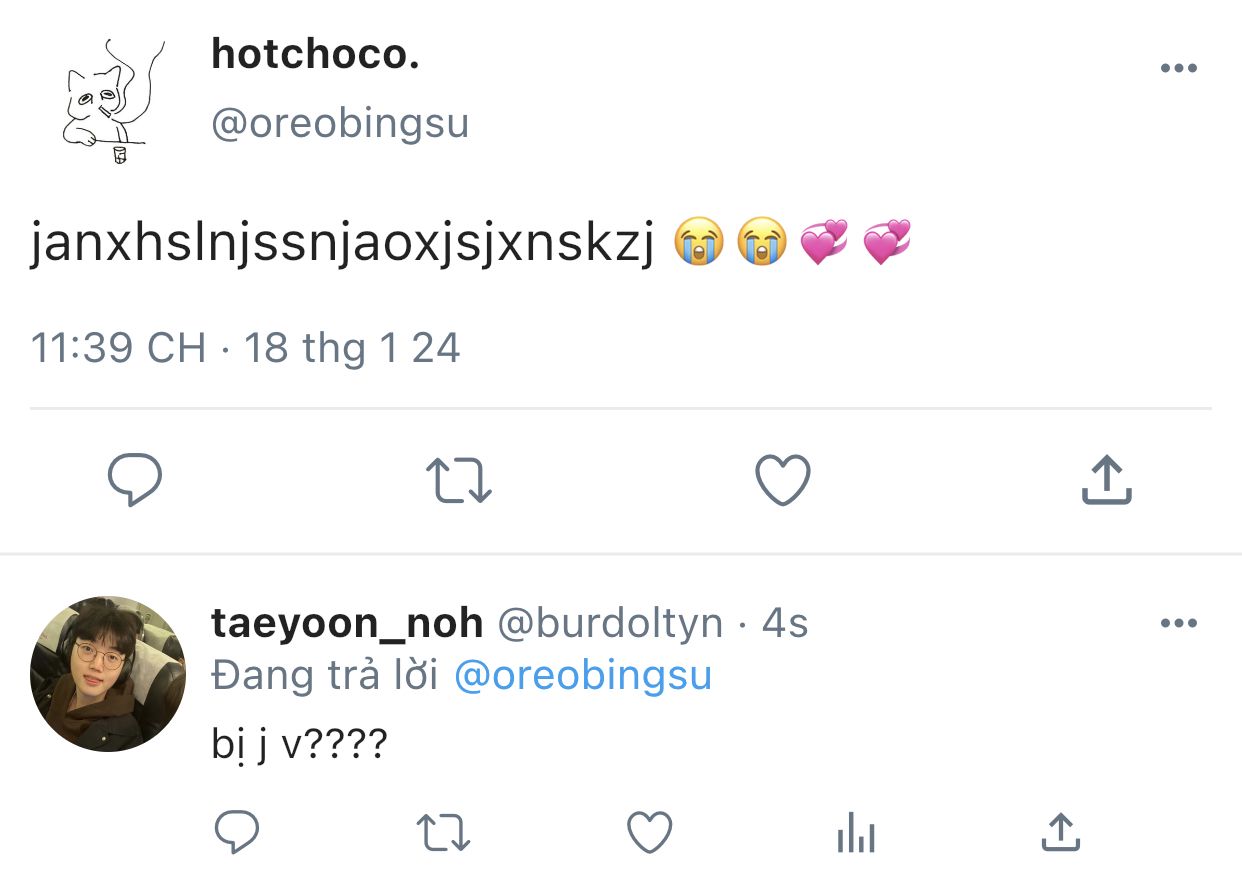Like taeyoon_noh's reply
This screenshot has width=1242, height=870.
click(x=649, y=832)
